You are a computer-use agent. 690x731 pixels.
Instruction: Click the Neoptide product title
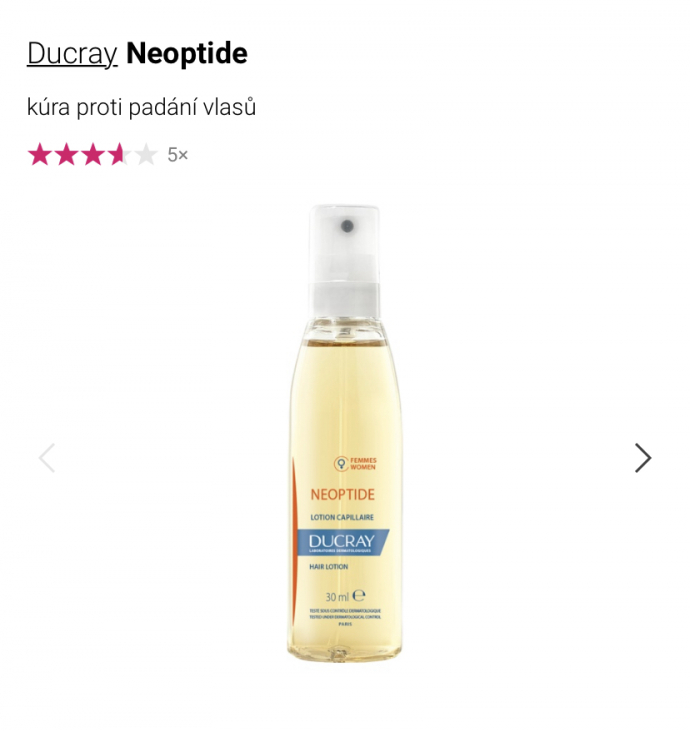pyautogui.click(x=187, y=54)
